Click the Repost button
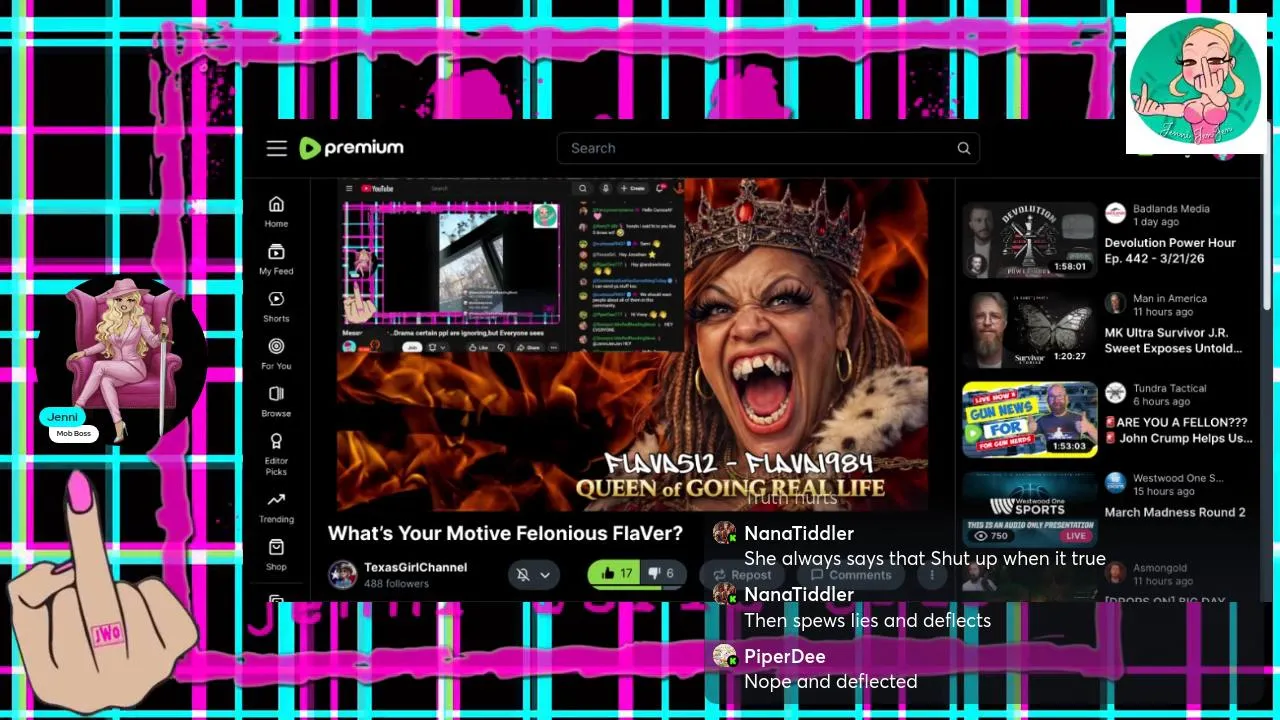 click(742, 575)
